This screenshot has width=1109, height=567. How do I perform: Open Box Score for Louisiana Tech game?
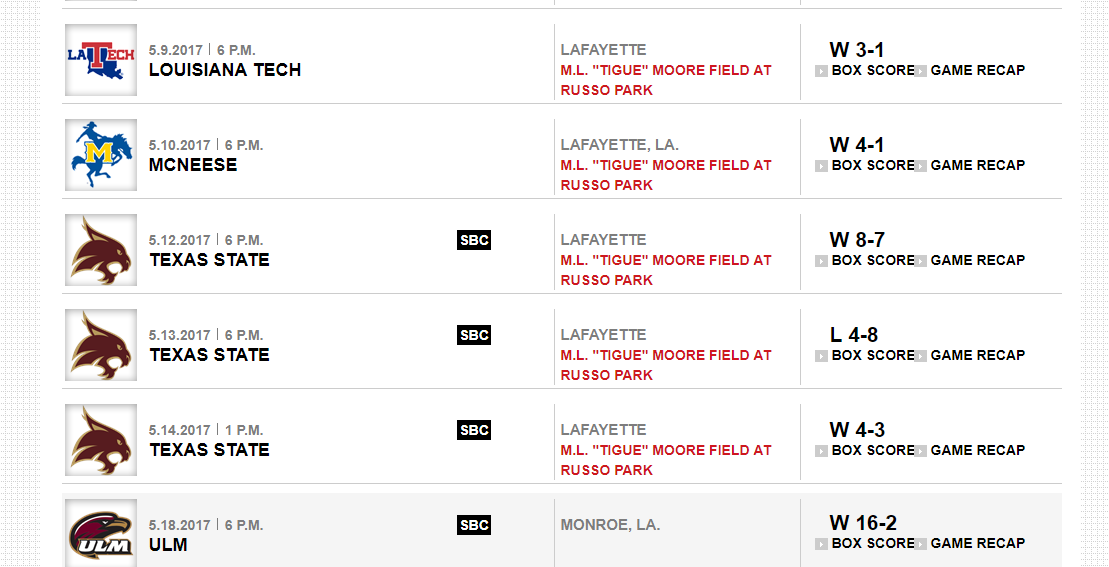[872, 70]
